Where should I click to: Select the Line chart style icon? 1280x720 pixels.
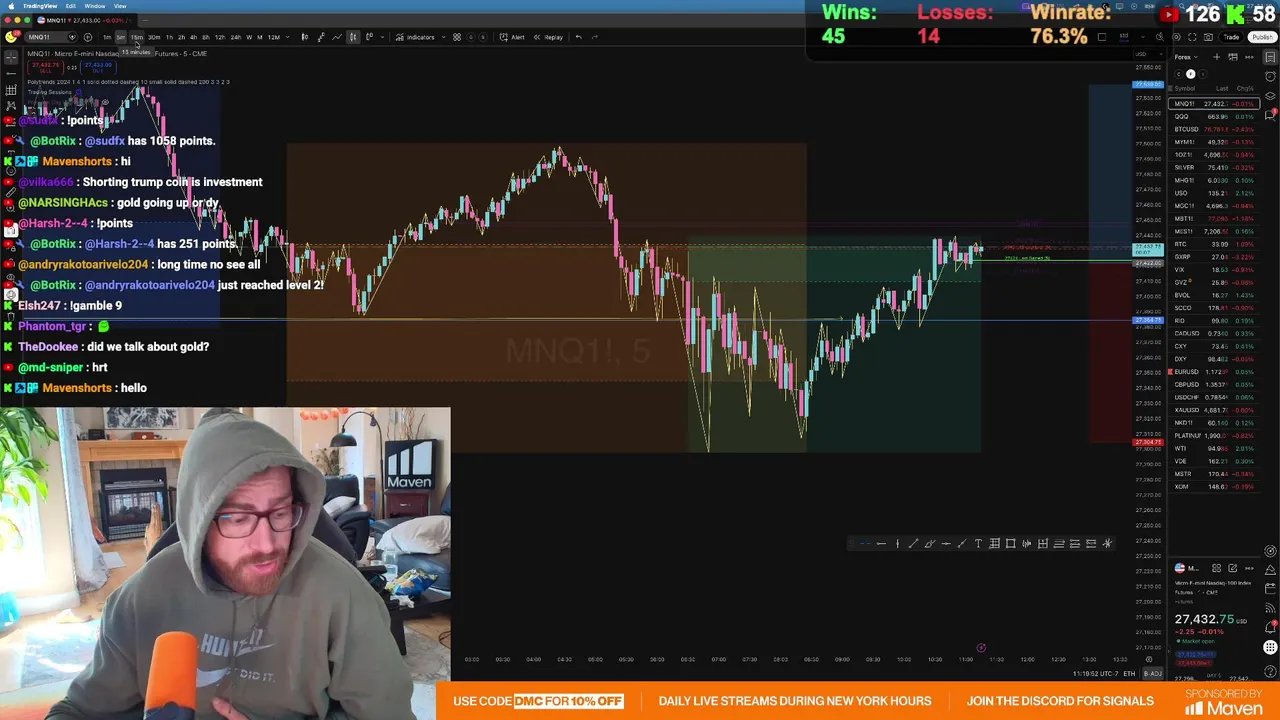pos(337,37)
